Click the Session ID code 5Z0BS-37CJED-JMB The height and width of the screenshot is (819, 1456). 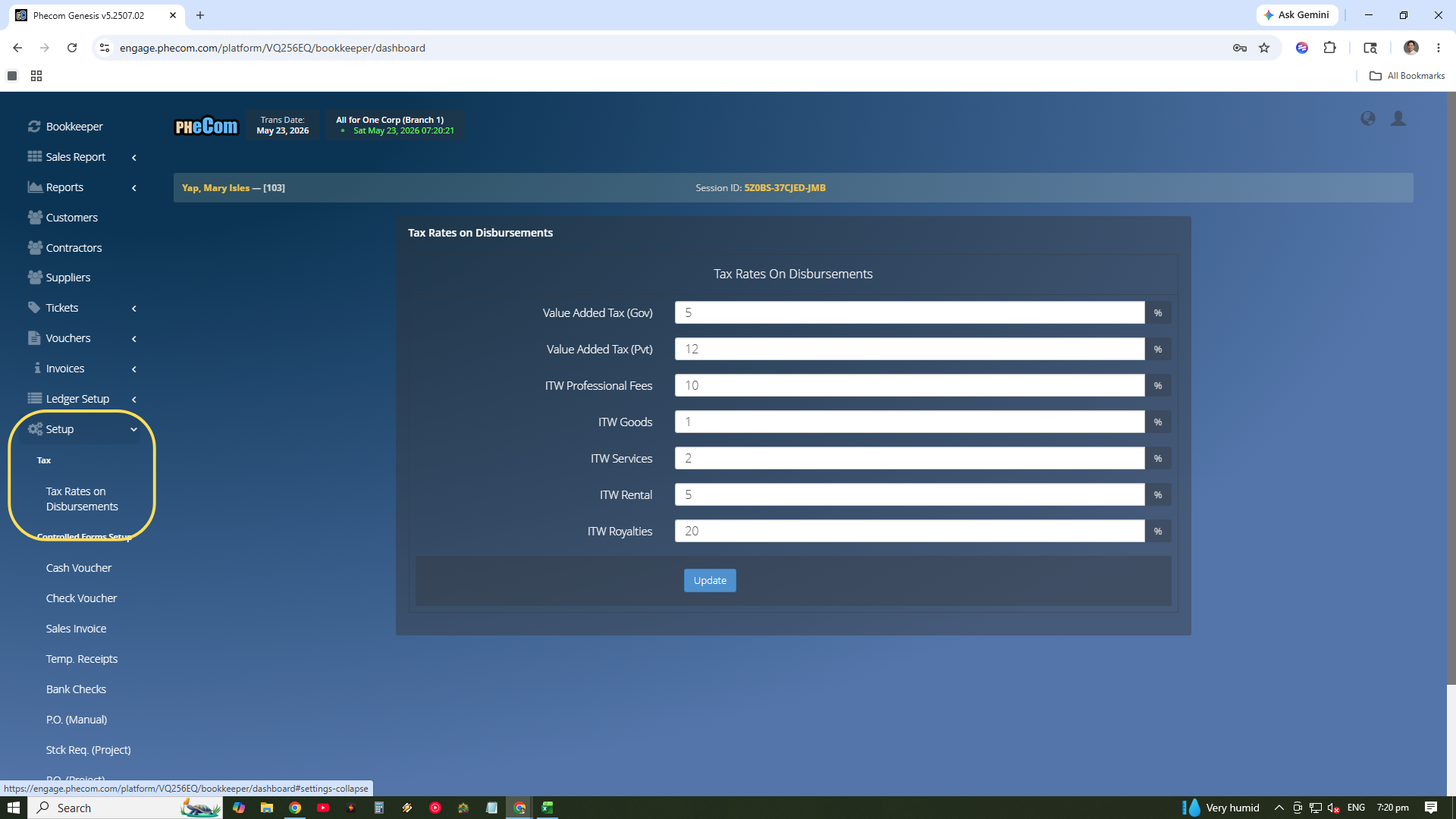click(x=784, y=187)
